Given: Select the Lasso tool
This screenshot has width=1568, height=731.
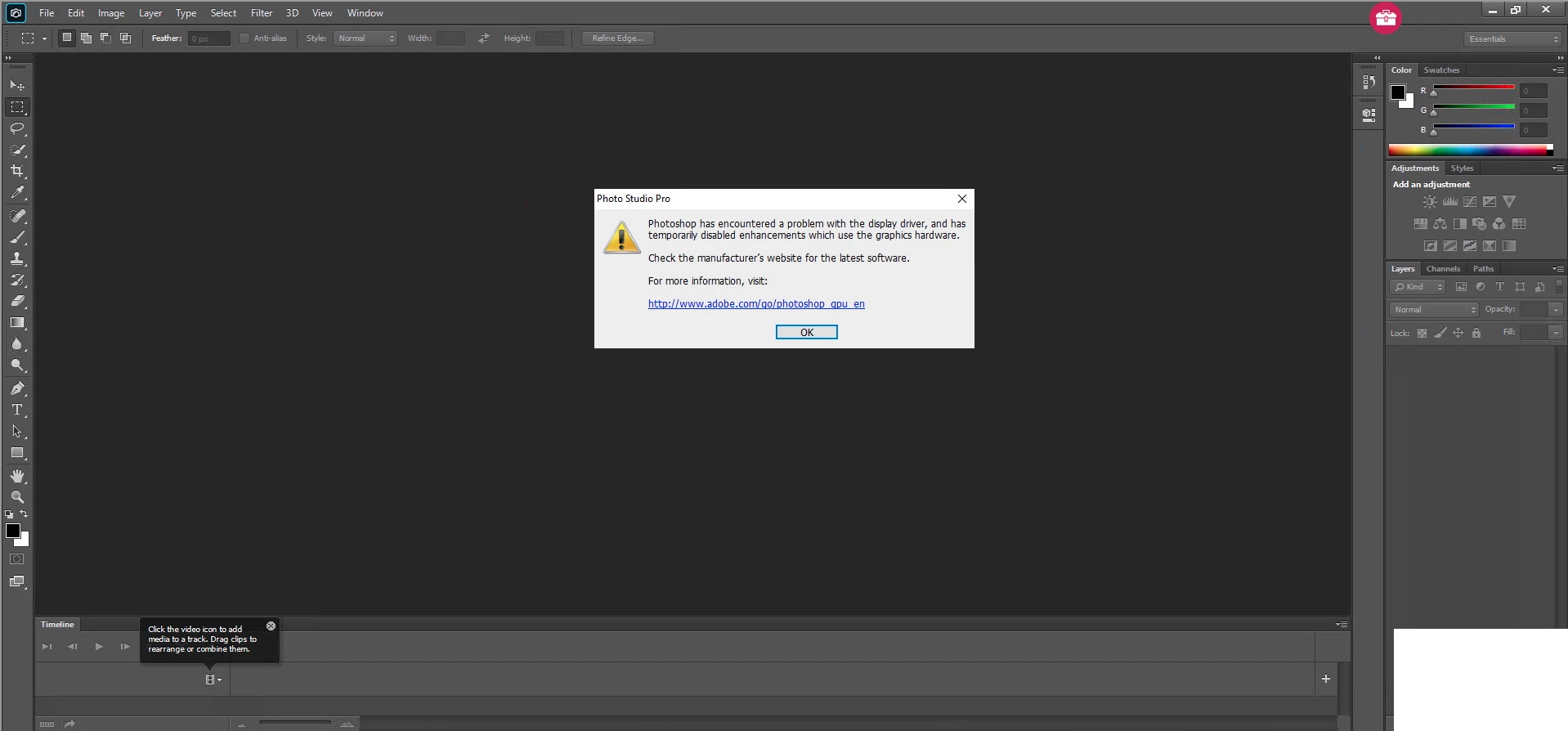Looking at the screenshot, I should tap(17, 128).
